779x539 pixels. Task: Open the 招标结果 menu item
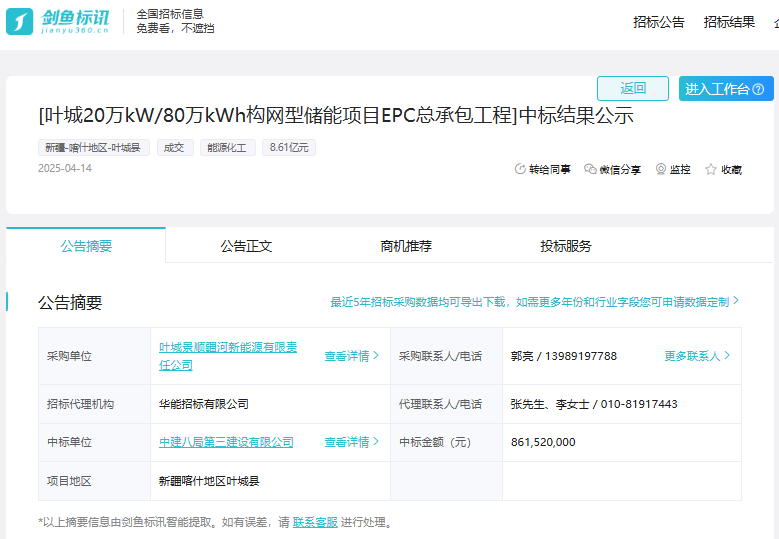point(729,22)
